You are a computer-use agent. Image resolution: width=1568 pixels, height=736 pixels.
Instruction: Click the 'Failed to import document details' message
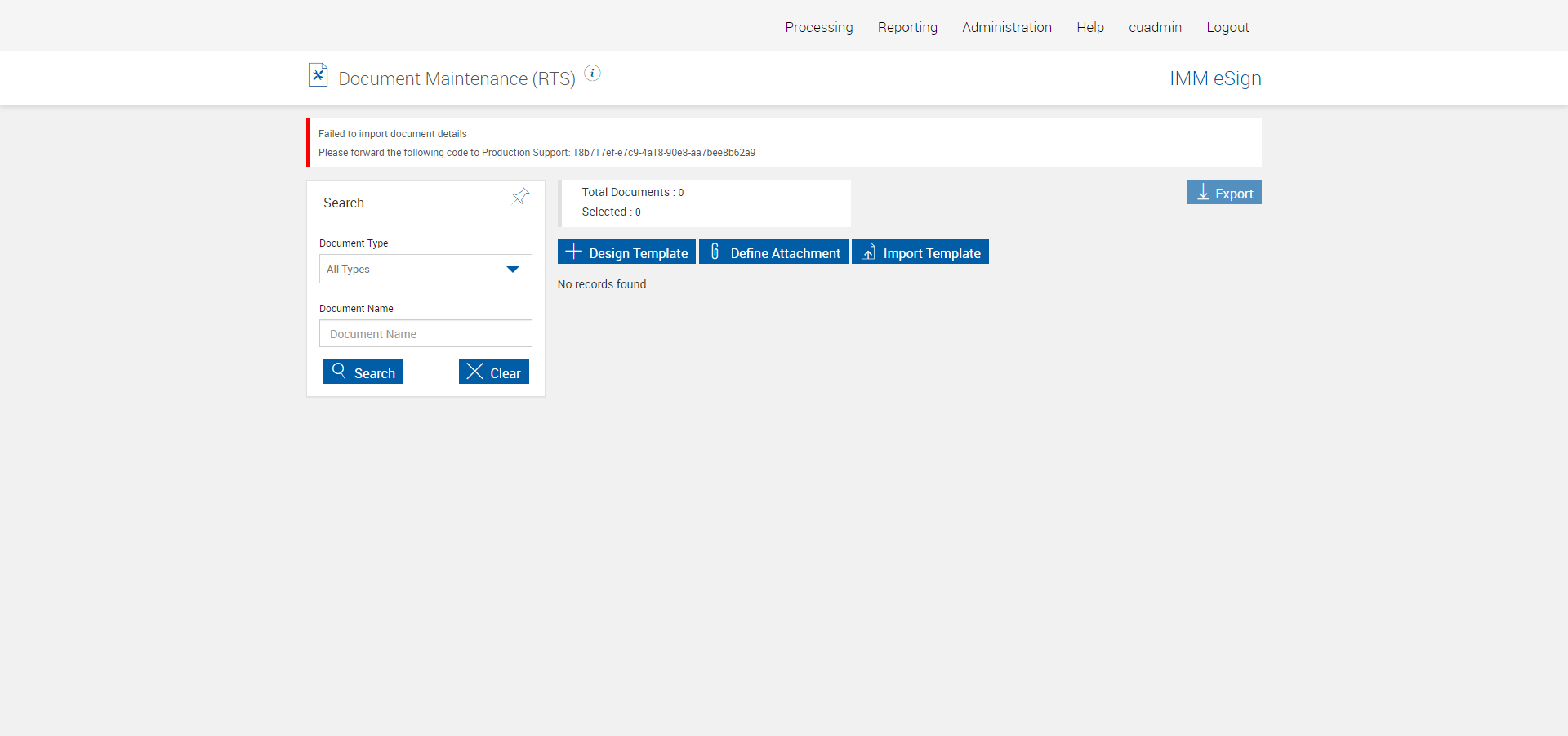pyautogui.click(x=393, y=134)
